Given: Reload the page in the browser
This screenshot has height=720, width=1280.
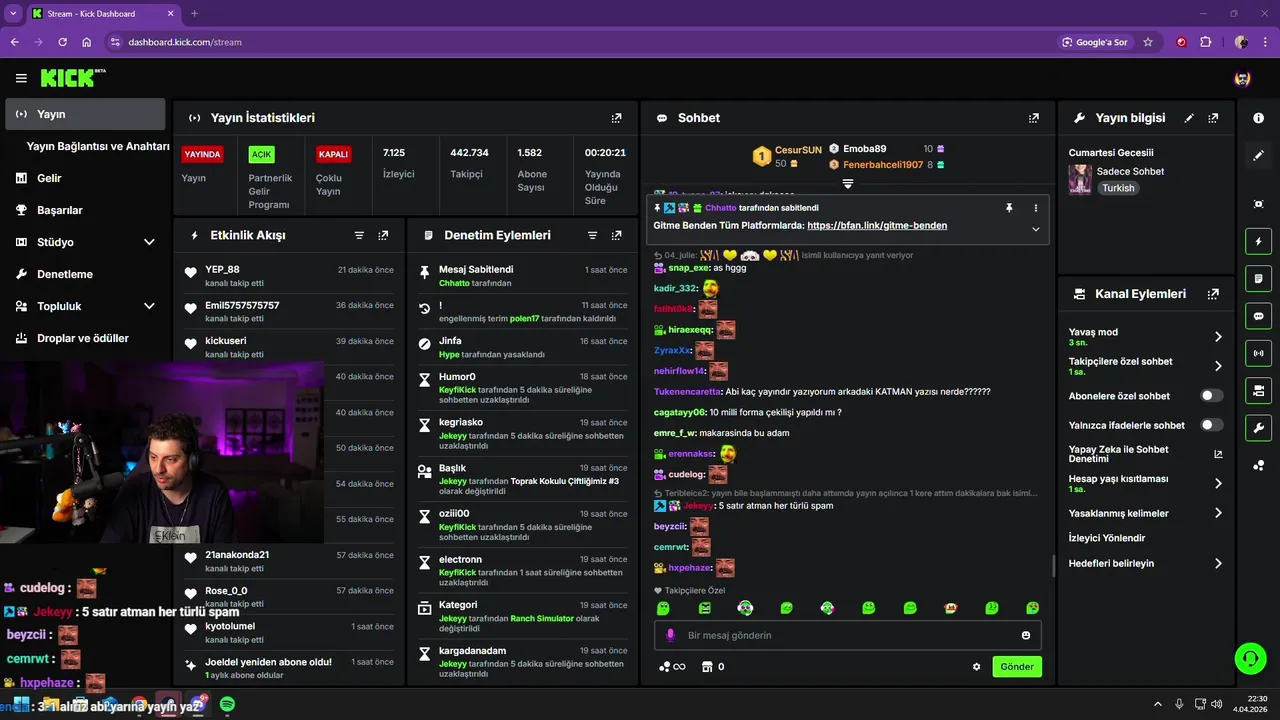Looking at the screenshot, I should pos(62,42).
